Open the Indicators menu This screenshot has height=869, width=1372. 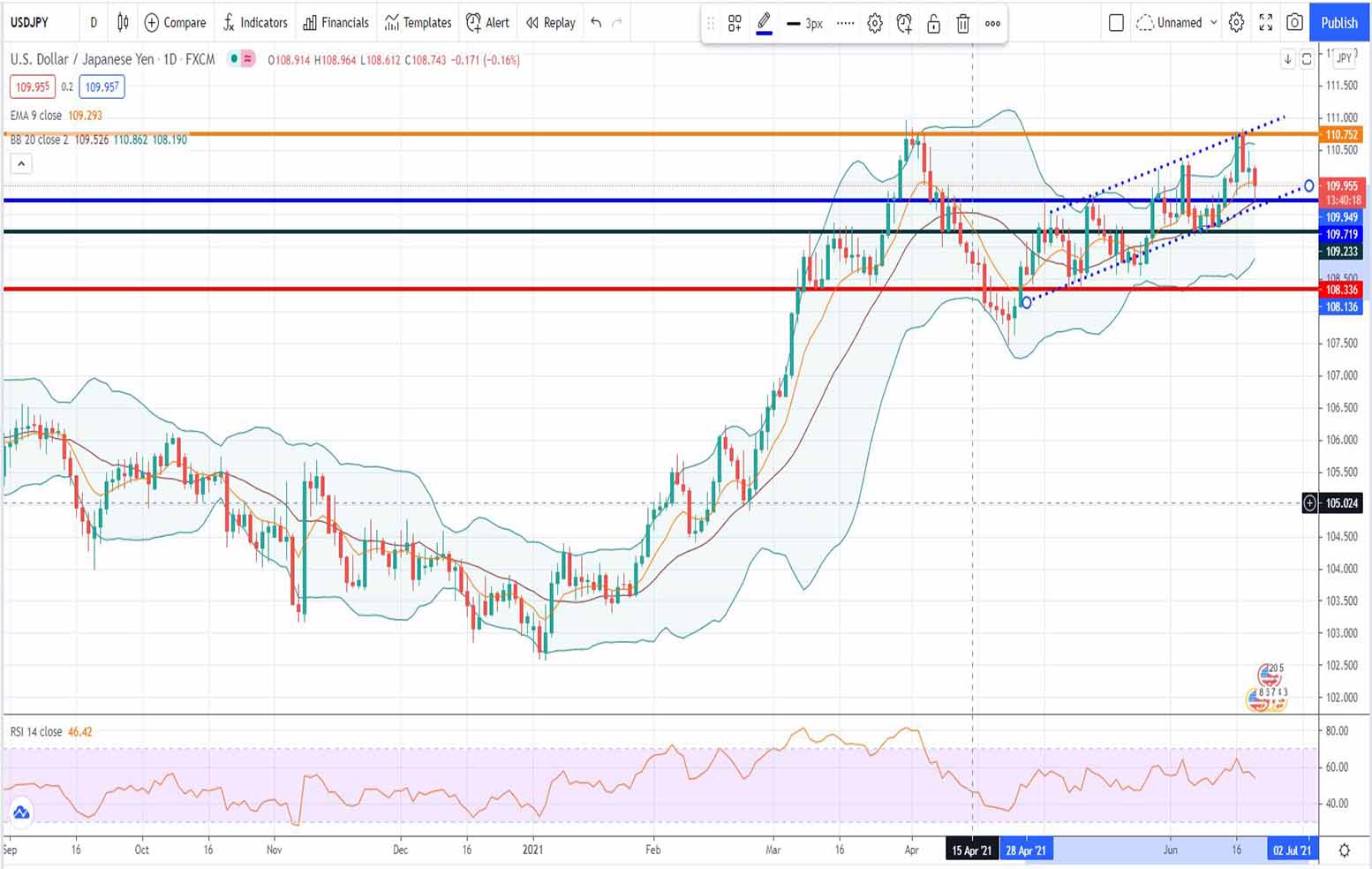[254, 23]
